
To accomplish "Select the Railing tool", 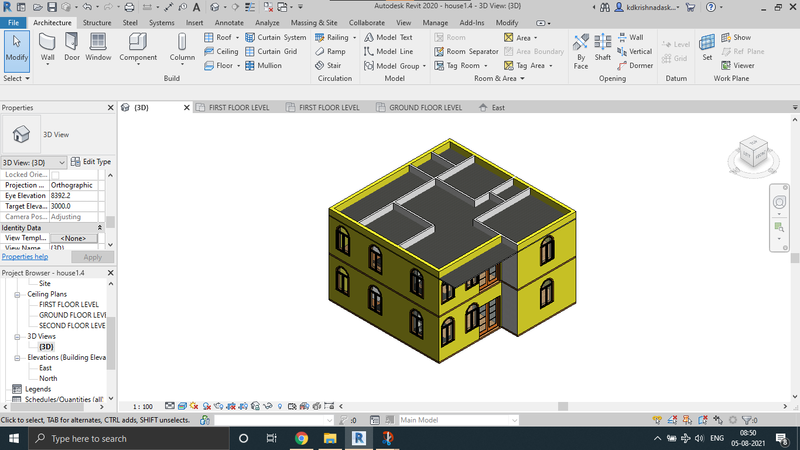I will (332, 37).
